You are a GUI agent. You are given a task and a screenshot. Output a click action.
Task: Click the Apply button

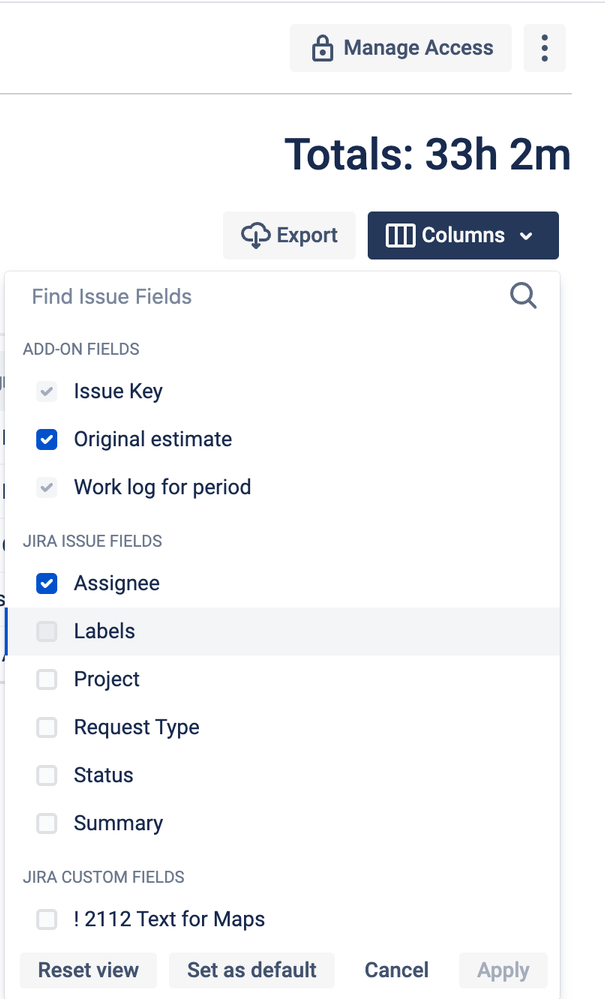click(x=503, y=970)
